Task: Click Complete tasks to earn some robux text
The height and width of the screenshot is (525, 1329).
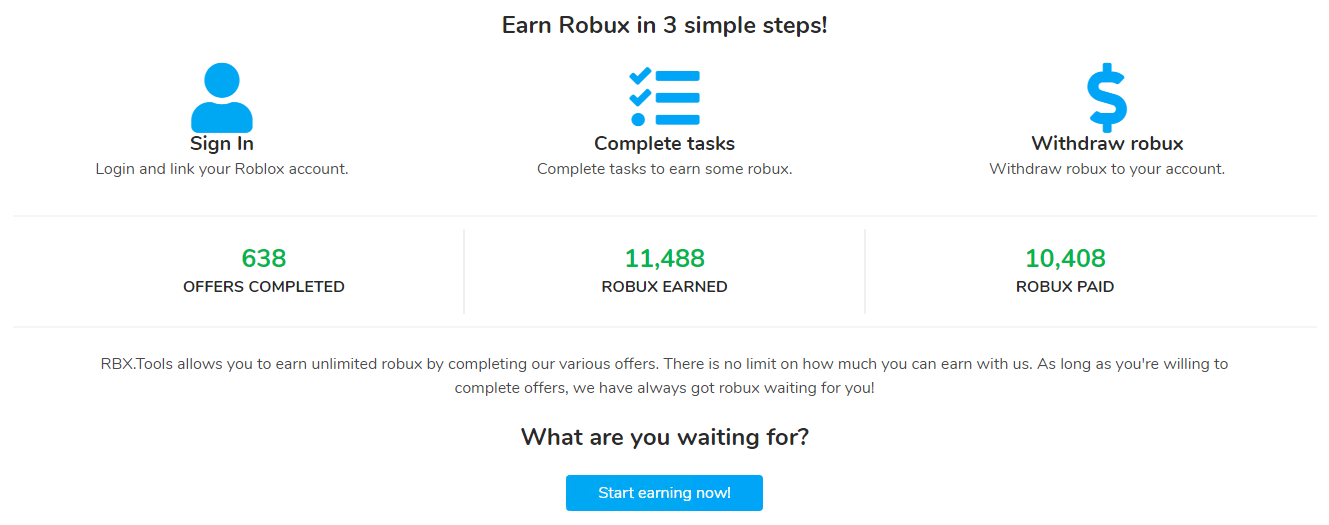Action: pos(664,169)
